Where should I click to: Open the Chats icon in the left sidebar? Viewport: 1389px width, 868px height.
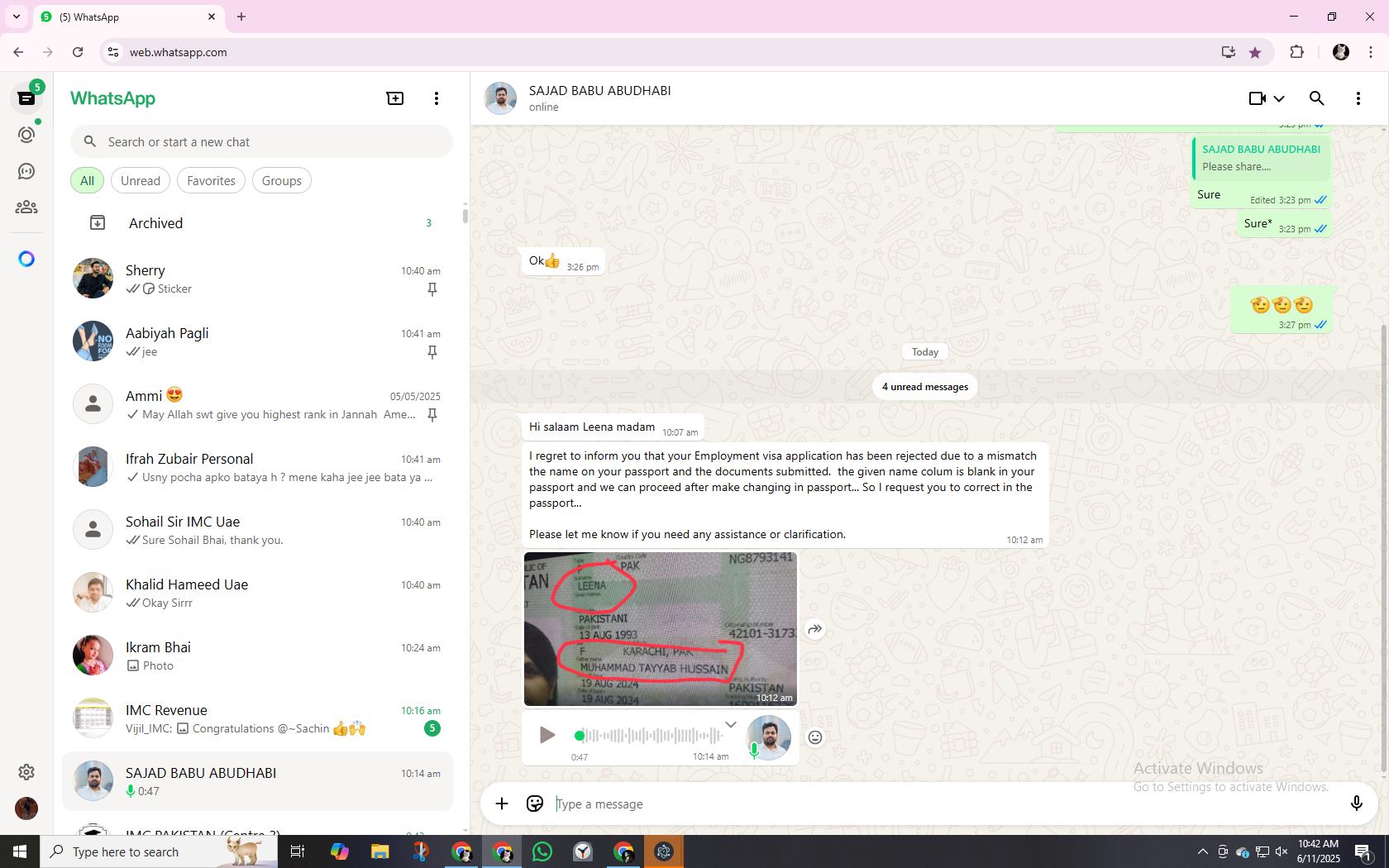pyautogui.click(x=26, y=98)
